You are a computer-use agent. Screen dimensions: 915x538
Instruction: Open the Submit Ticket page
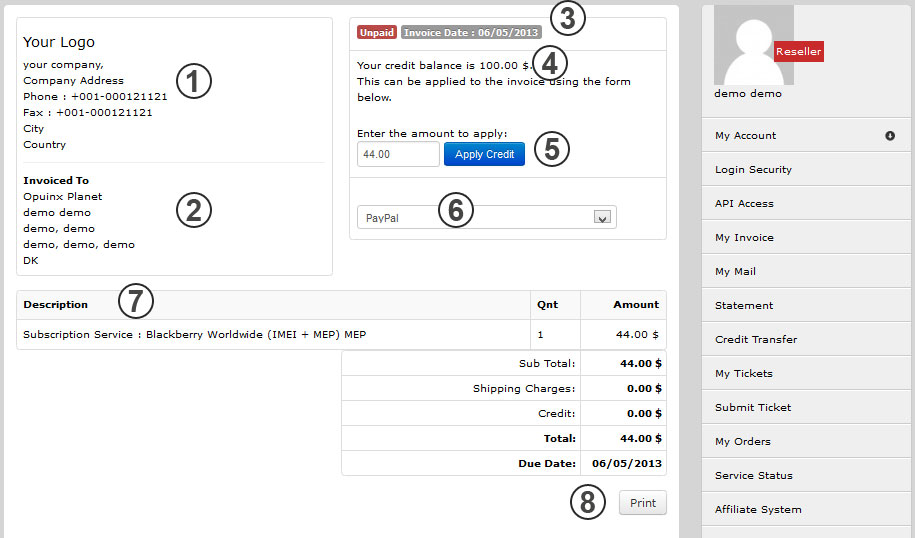coord(753,408)
